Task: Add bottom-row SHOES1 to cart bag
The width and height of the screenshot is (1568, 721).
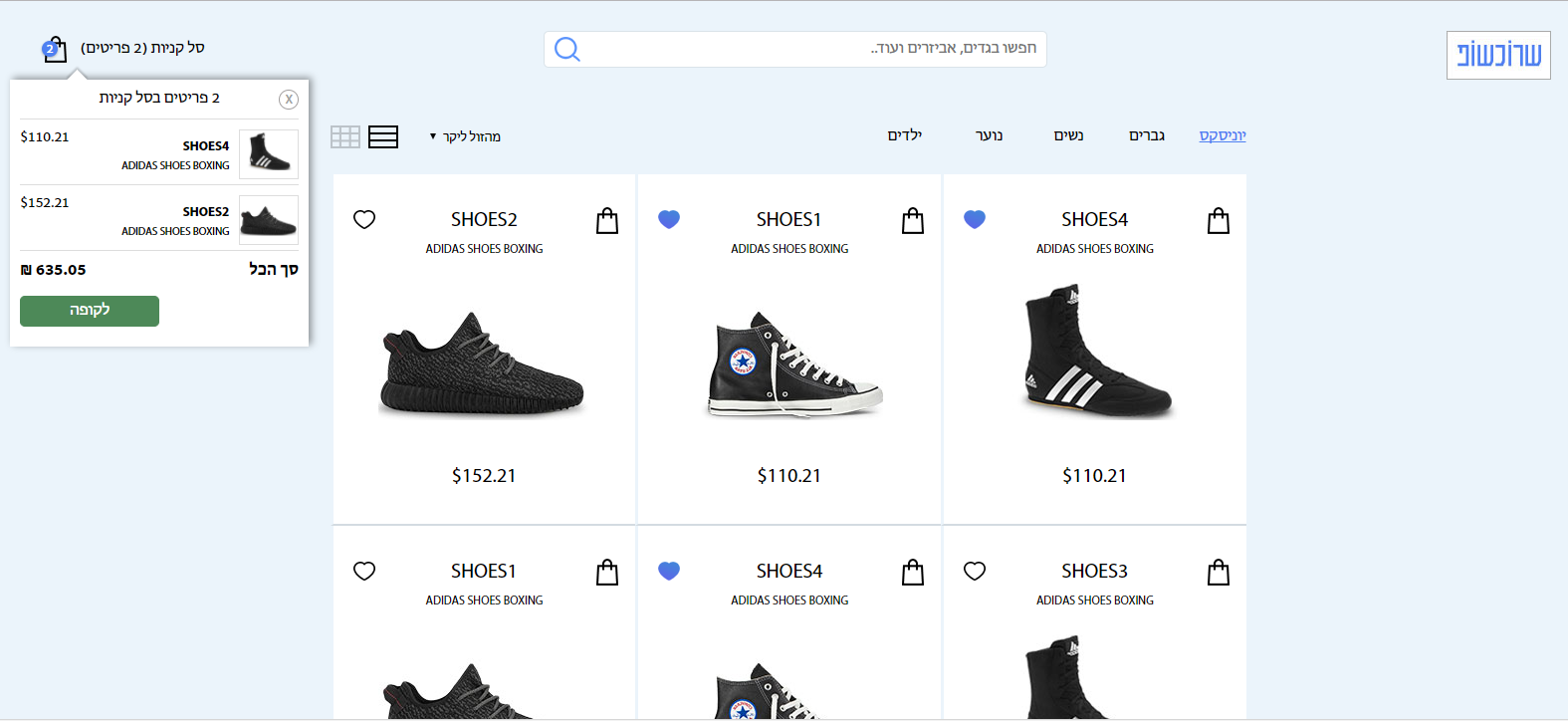Action: click(x=607, y=572)
